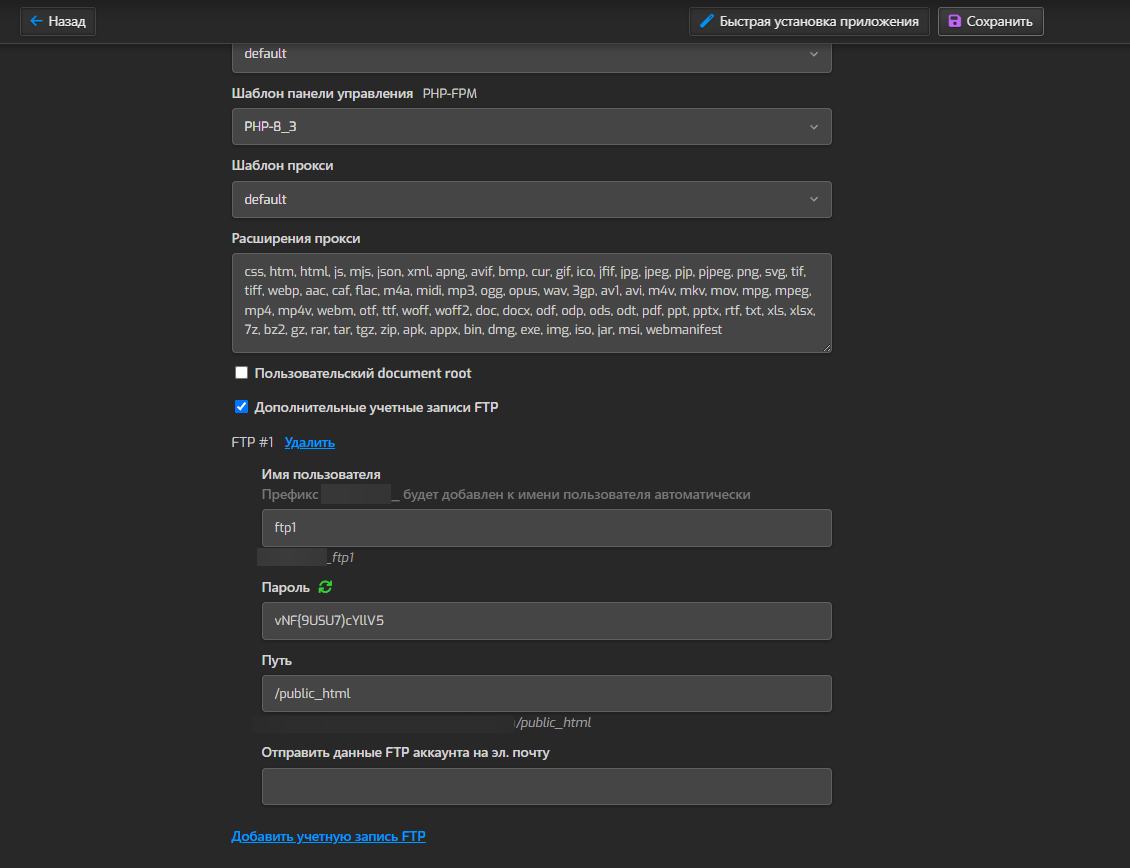Viewport: 1130px width, 868px height.
Task: Click the Удалить link next to FTP #1
Action: click(309, 442)
